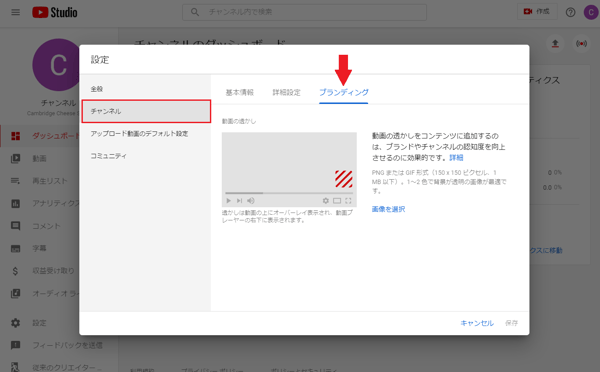Select コミュニティ in settings dialog

(x=146, y=156)
